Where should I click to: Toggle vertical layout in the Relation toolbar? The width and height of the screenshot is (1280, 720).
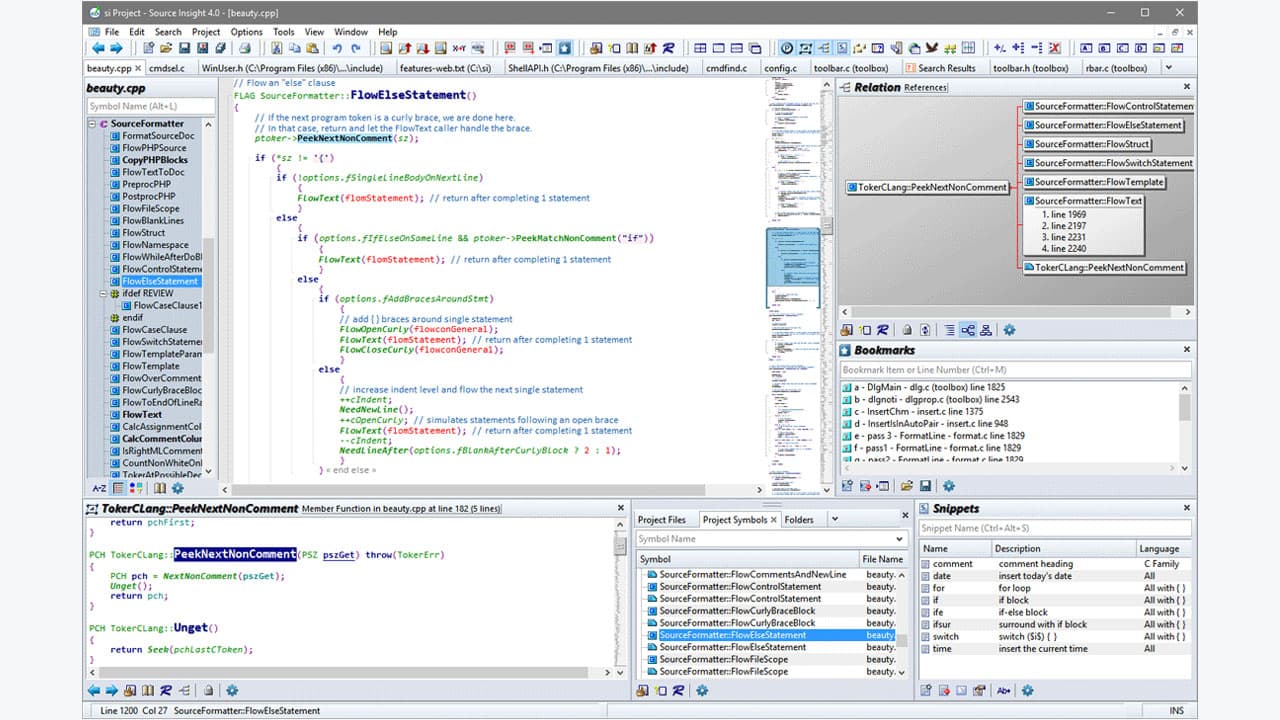click(986, 329)
